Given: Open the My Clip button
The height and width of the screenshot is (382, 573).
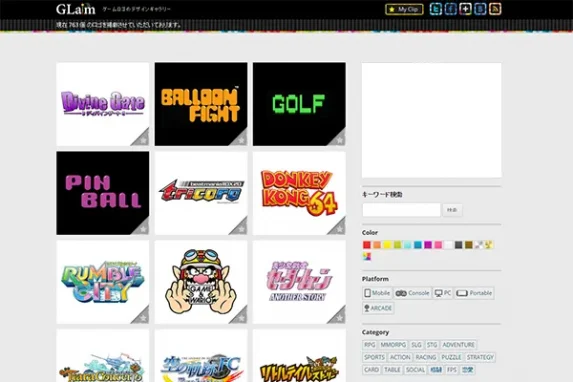Looking at the screenshot, I should click(x=404, y=9).
